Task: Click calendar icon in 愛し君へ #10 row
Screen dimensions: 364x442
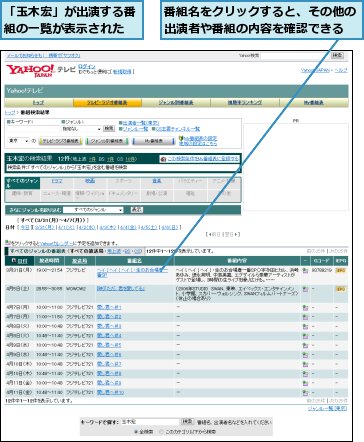Action: click(305, 393)
